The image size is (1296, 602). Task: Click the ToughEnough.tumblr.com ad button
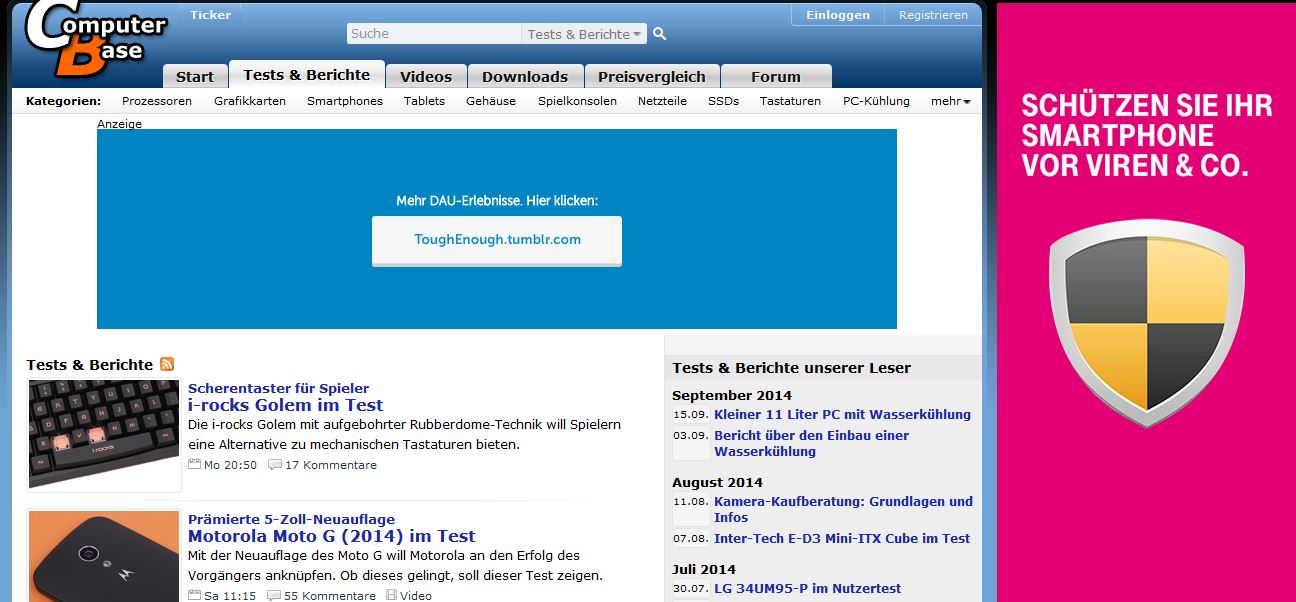pos(497,240)
